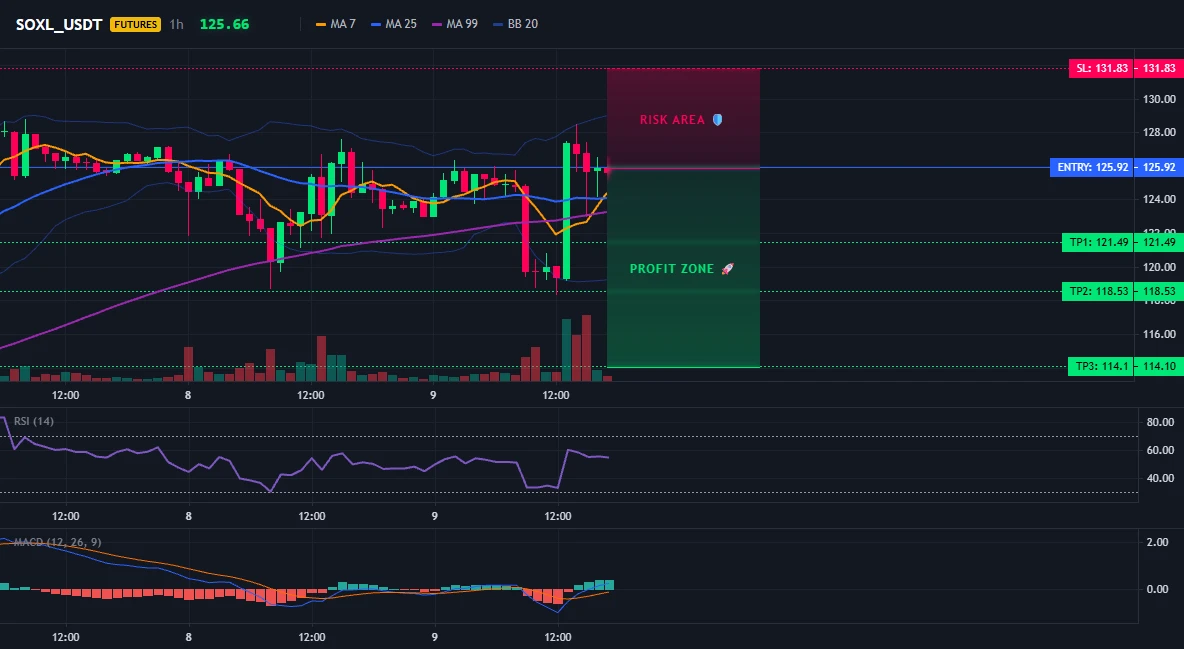This screenshot has width=1184, height=649.
Task: Click the rocket icon next to PROFIT ZONE
Action: [x=727, y=269]
